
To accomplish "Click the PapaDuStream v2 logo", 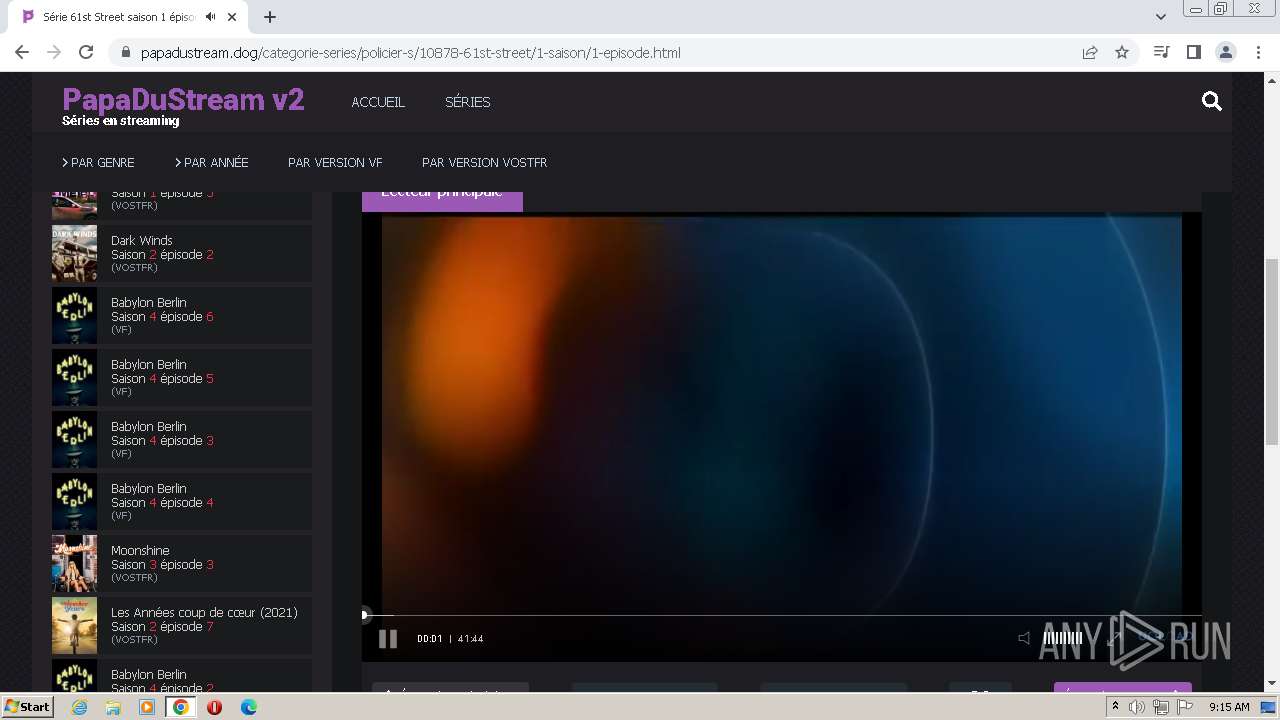I will point(183,99).
